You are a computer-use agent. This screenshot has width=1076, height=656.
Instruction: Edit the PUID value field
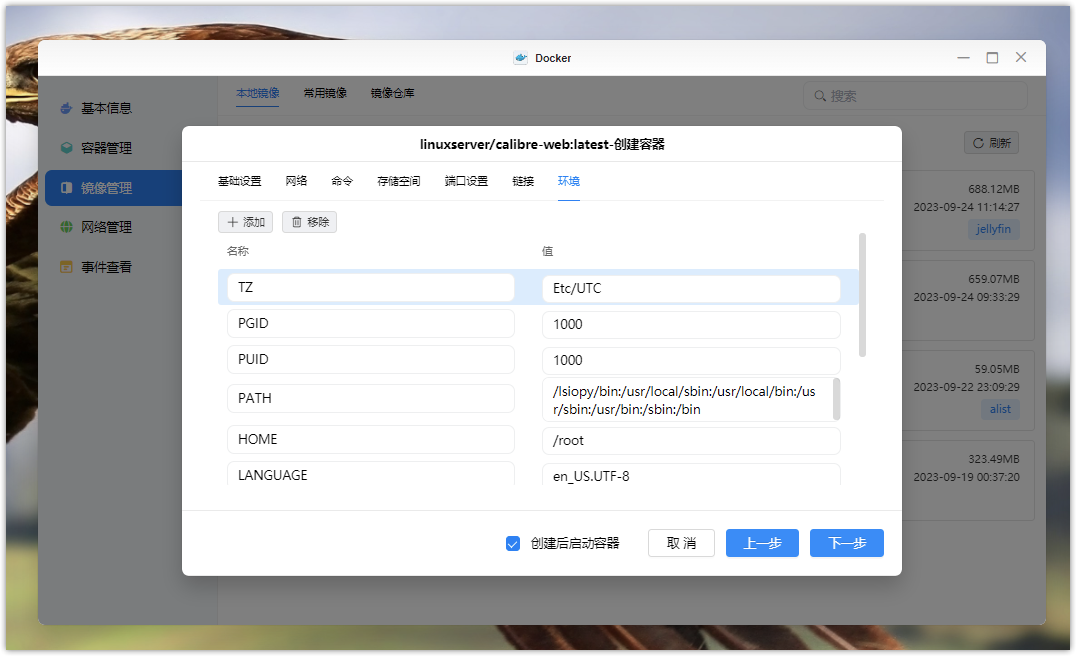coord(691,360)
